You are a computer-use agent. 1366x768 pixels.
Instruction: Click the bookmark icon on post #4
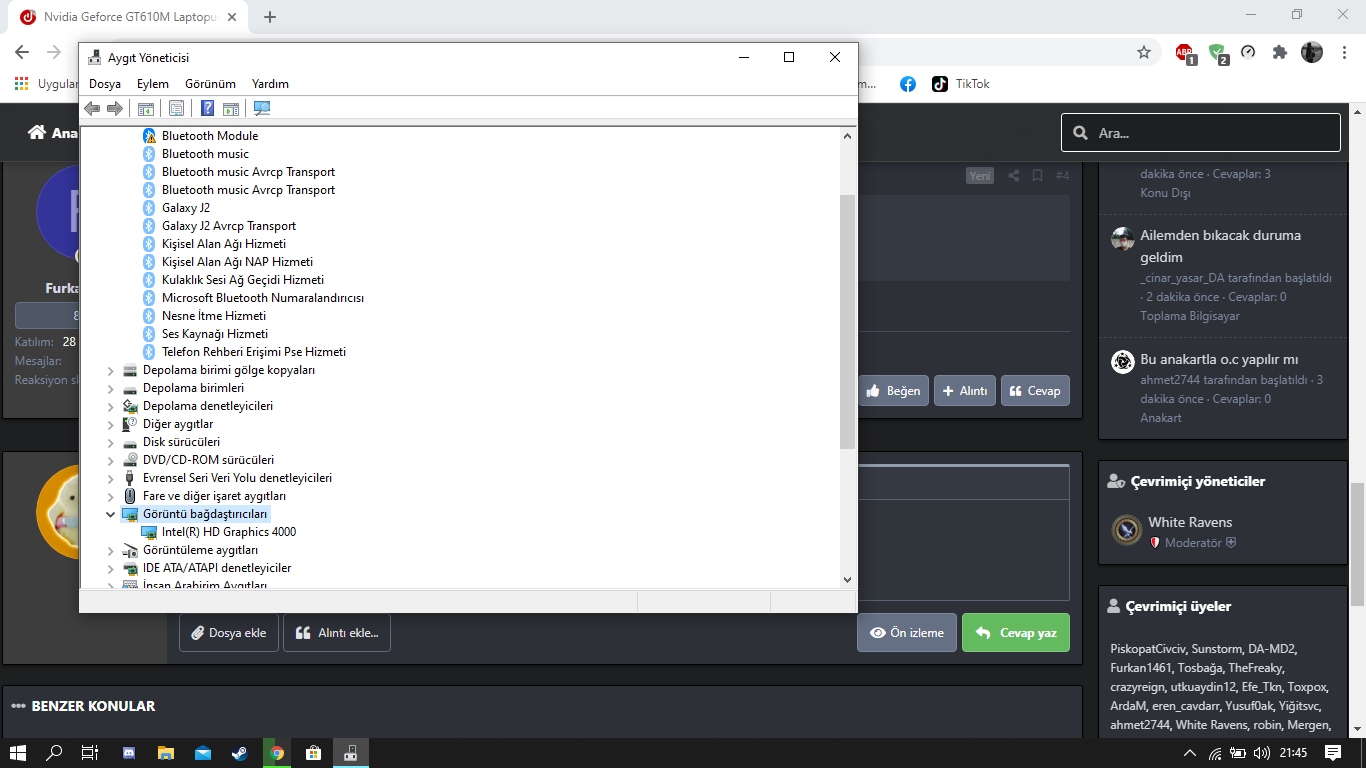pyautogui.click(x=1037, y=176)
